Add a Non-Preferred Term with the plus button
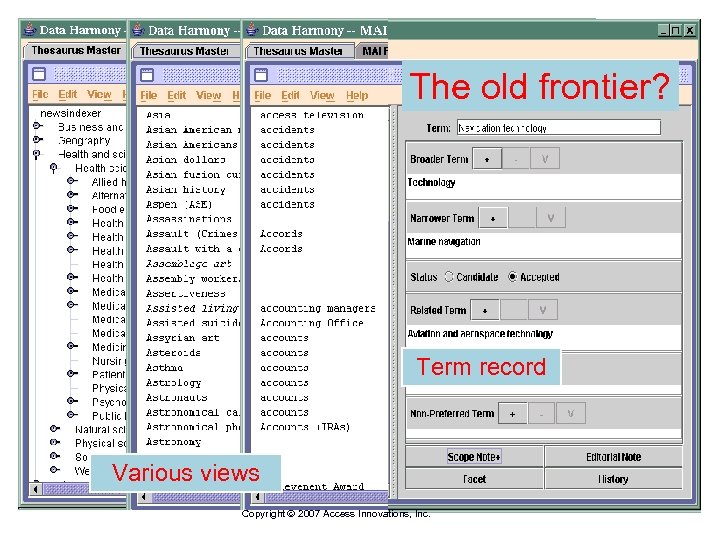This screenshot has height=540, width=720. 512,414
